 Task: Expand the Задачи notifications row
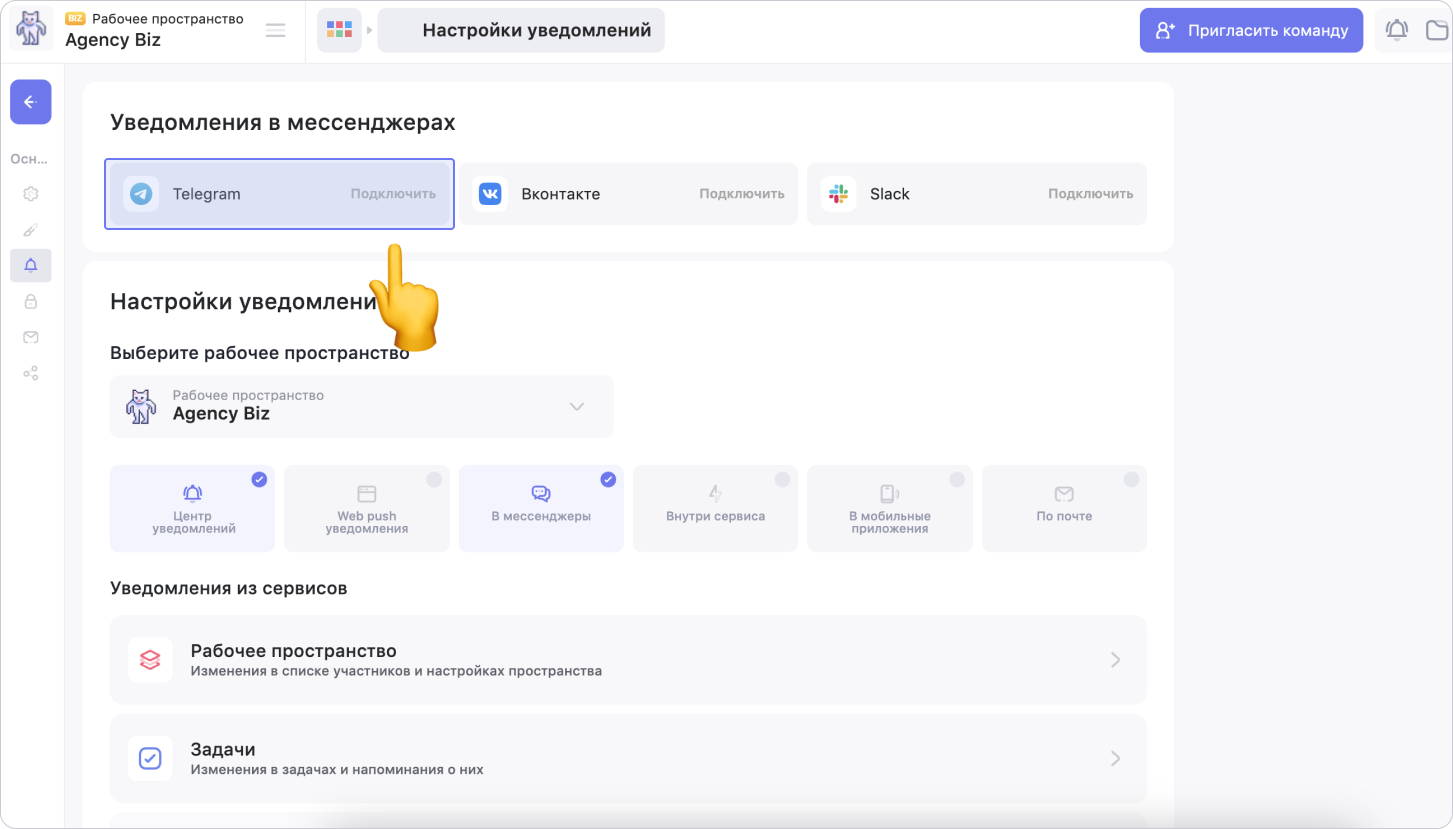[x=627, y=758]
